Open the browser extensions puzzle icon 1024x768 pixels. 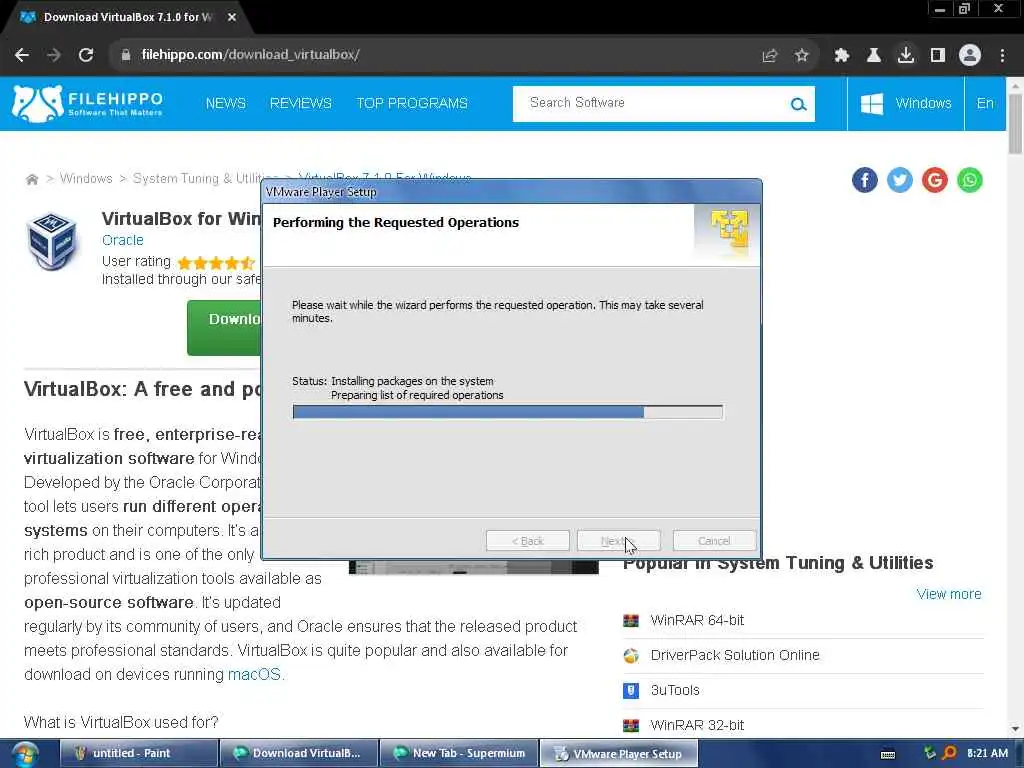841,56
